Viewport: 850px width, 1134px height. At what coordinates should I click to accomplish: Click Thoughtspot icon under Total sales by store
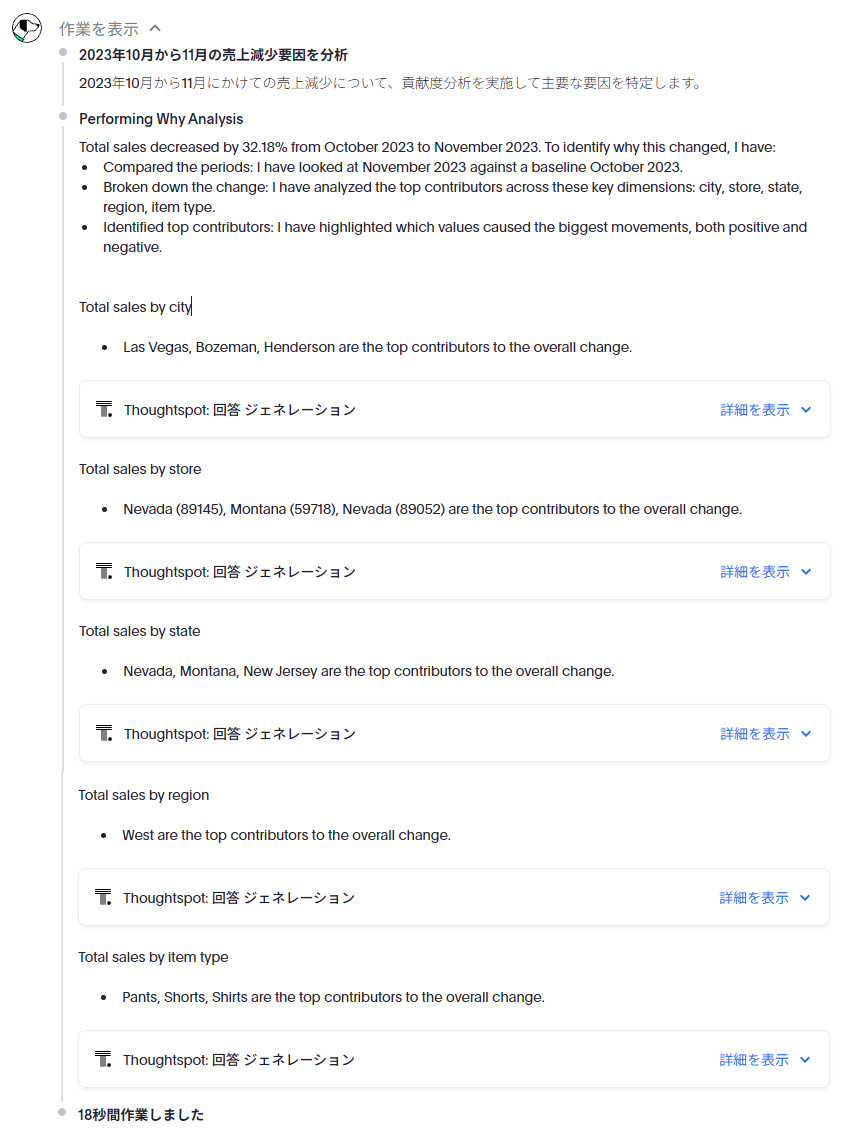point(104,572)
